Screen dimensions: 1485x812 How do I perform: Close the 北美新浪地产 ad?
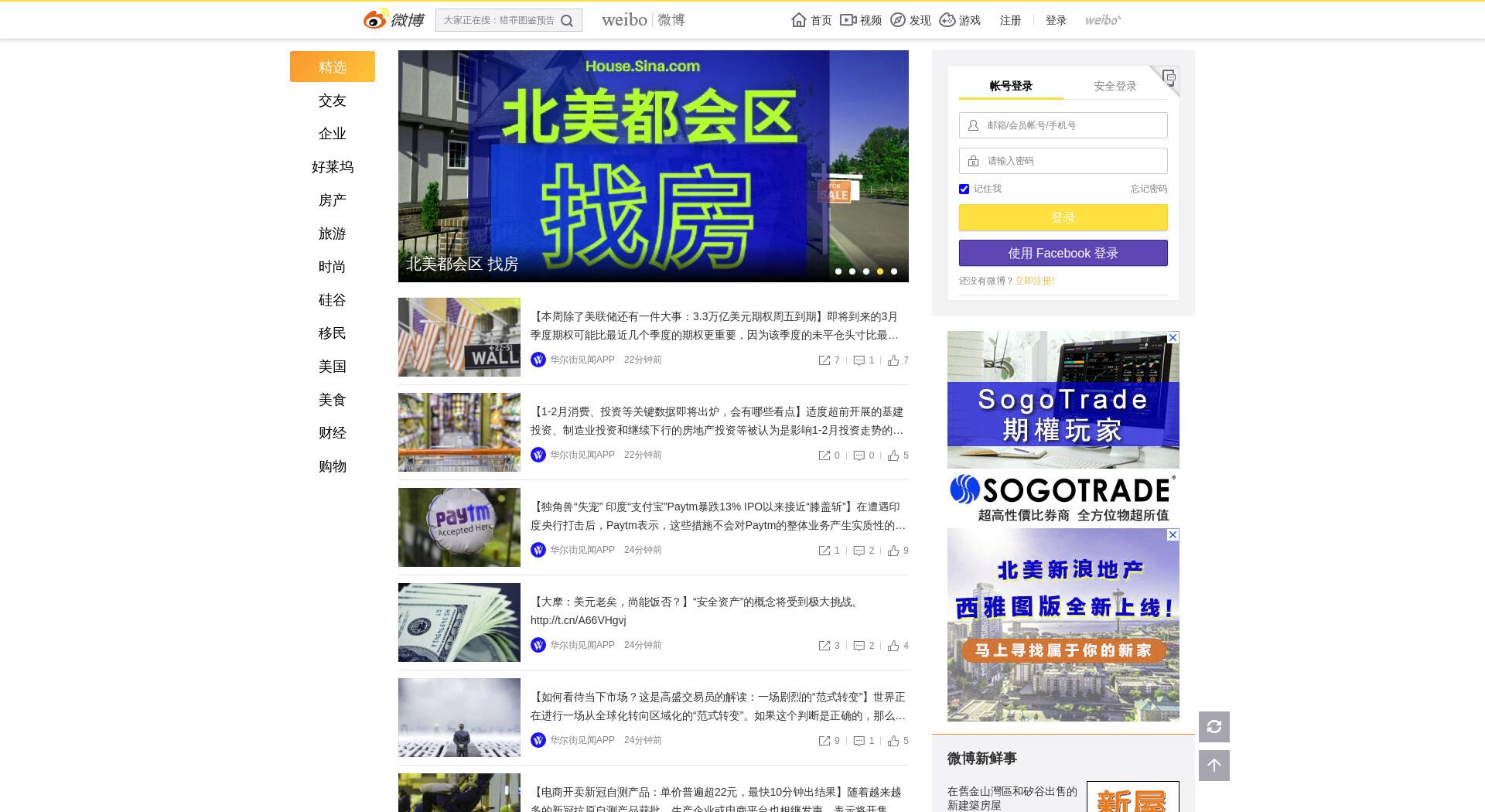(x=1173, y=534)
